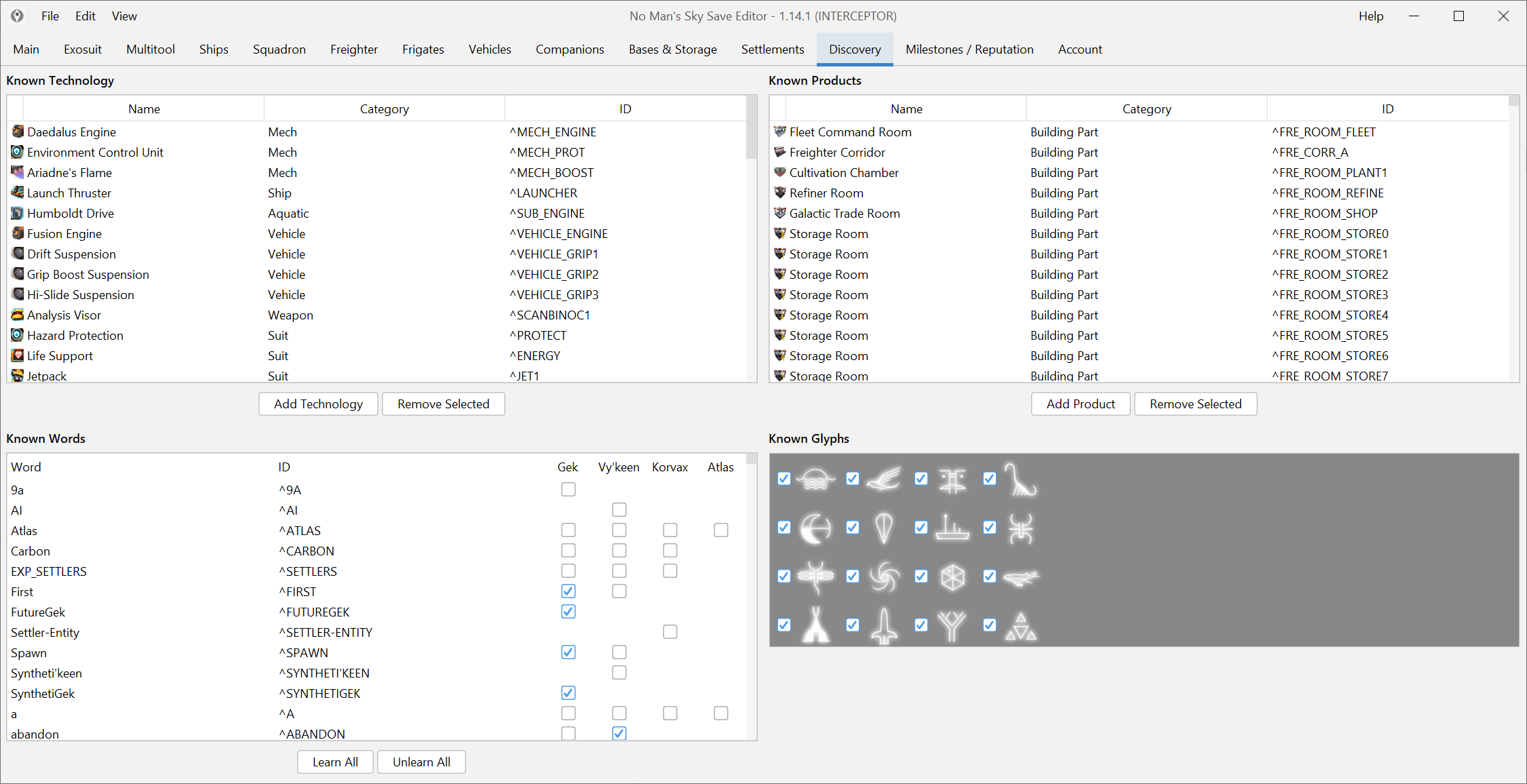Click the Life Support technology icon
The height and width of the screenshot is (784, 1527).
click(18, 355)
